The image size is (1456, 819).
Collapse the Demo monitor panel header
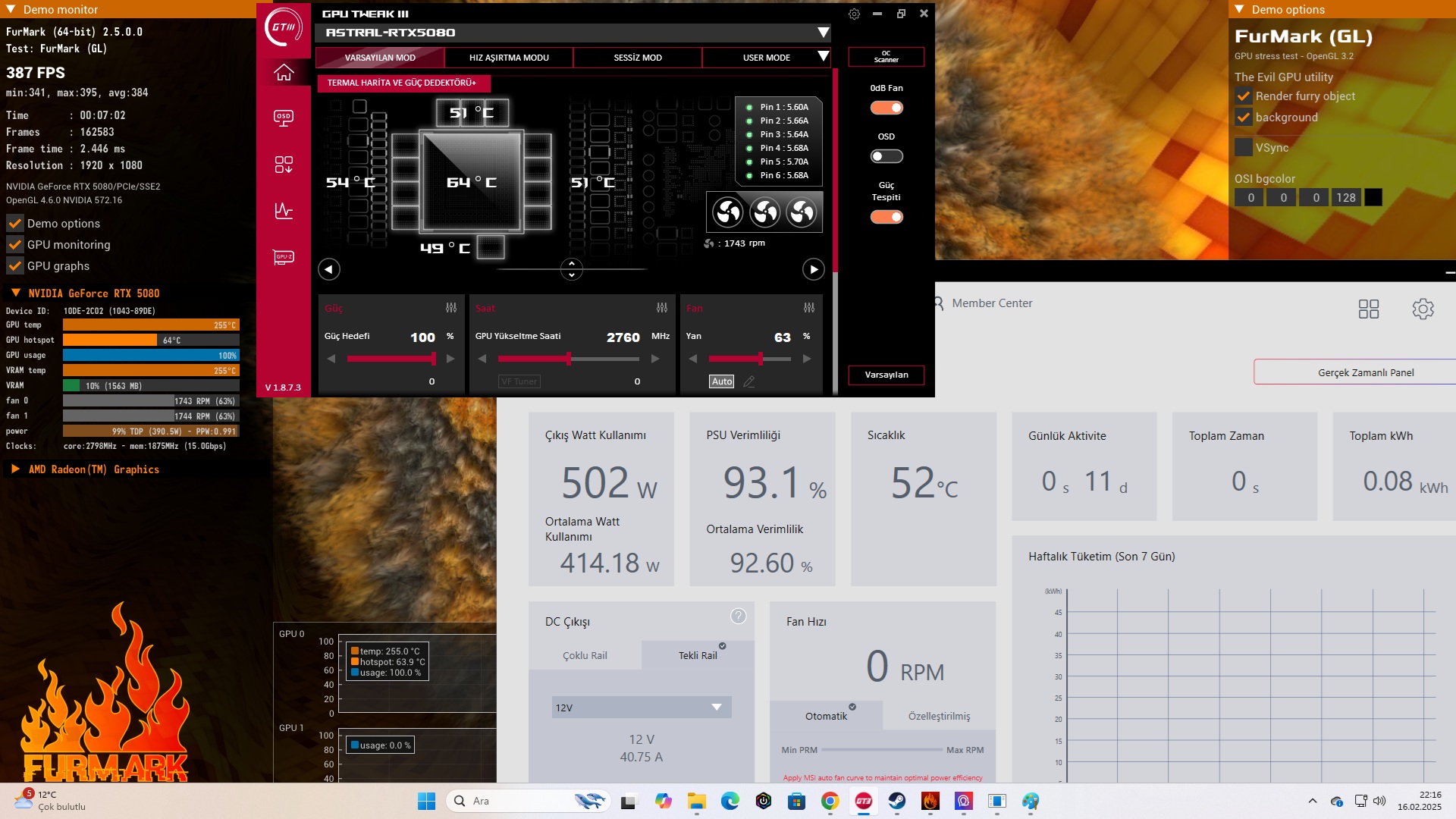[10, 9]
